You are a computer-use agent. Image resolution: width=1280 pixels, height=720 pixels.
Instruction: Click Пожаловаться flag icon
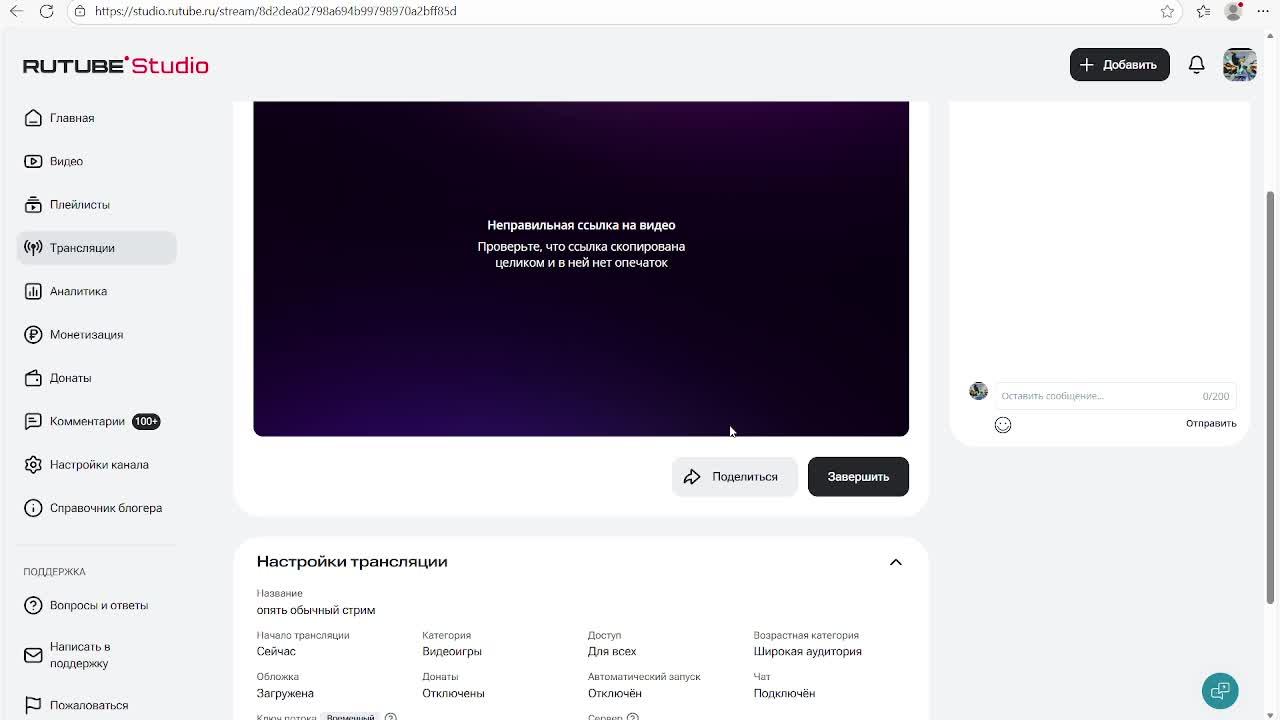pos(33,705)
